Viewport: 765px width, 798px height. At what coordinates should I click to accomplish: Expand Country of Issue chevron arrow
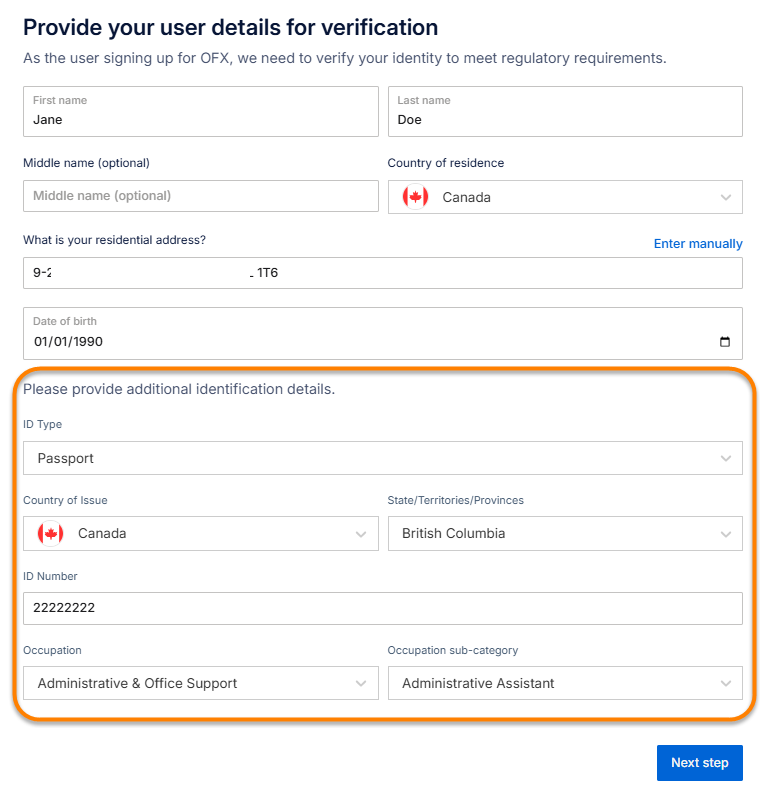point(362,534)
